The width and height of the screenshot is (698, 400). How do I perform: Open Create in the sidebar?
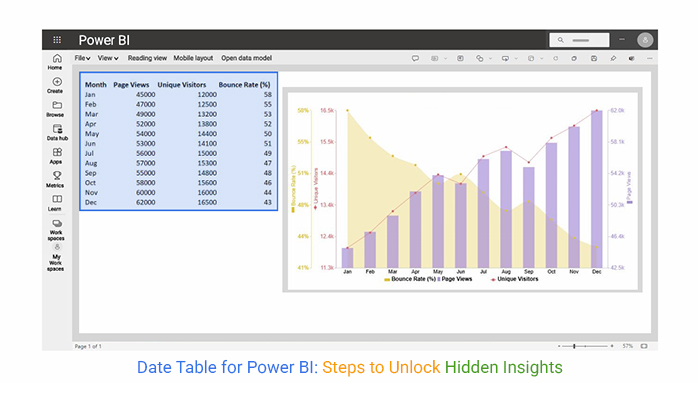(57, 85)
